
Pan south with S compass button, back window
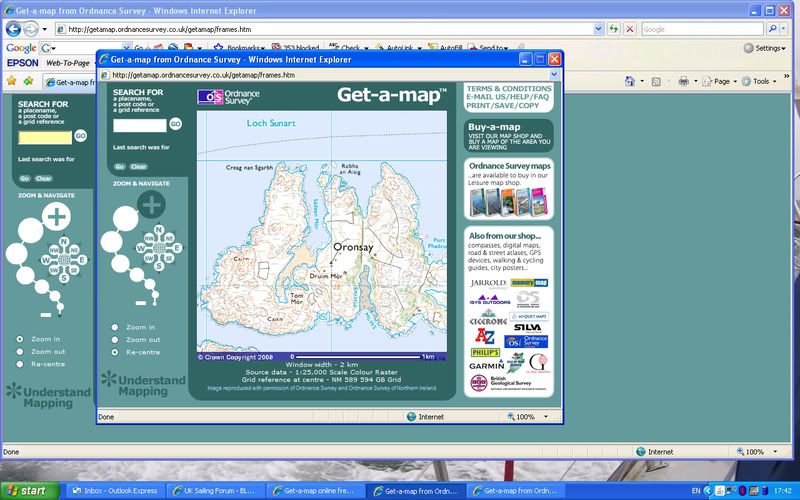click(64, 278)
